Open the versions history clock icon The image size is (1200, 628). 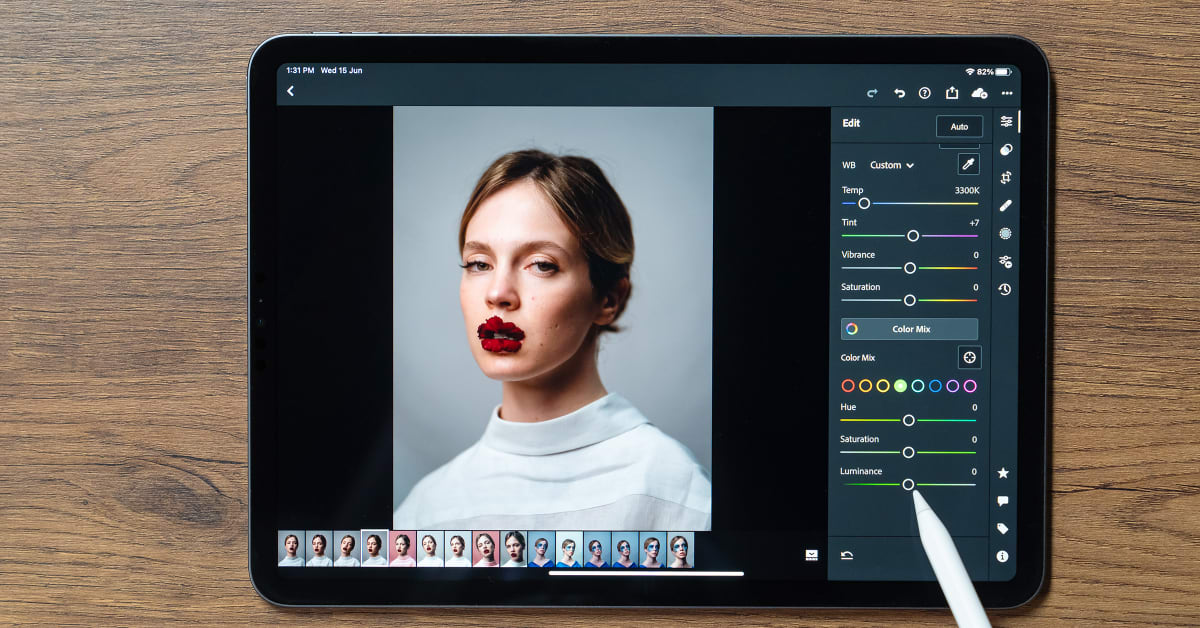tap(1005, 289)
